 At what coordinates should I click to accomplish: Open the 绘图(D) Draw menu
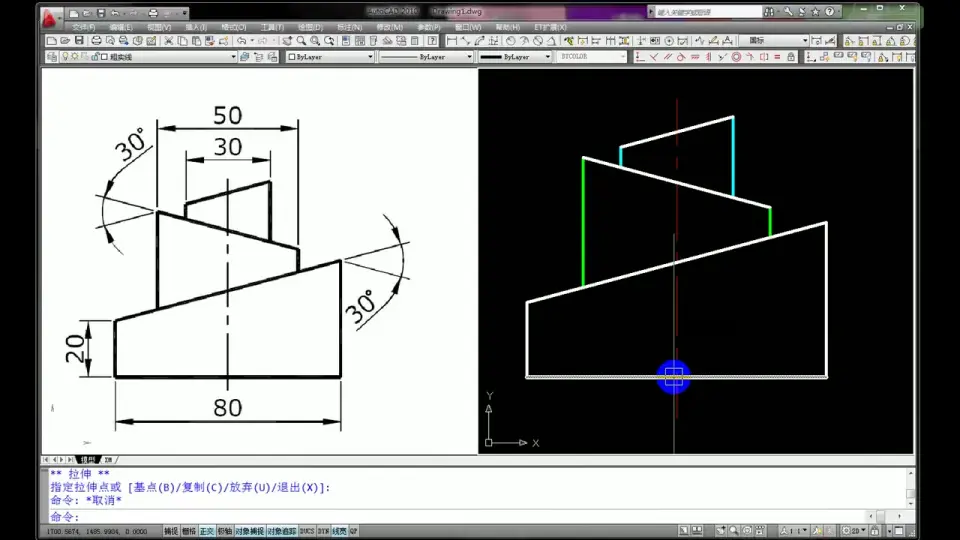(x=310, y=28)
